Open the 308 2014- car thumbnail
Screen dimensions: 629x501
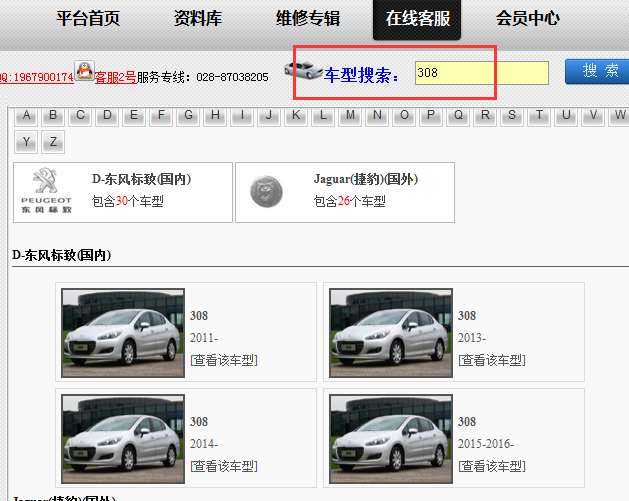[x=123, y=439]
